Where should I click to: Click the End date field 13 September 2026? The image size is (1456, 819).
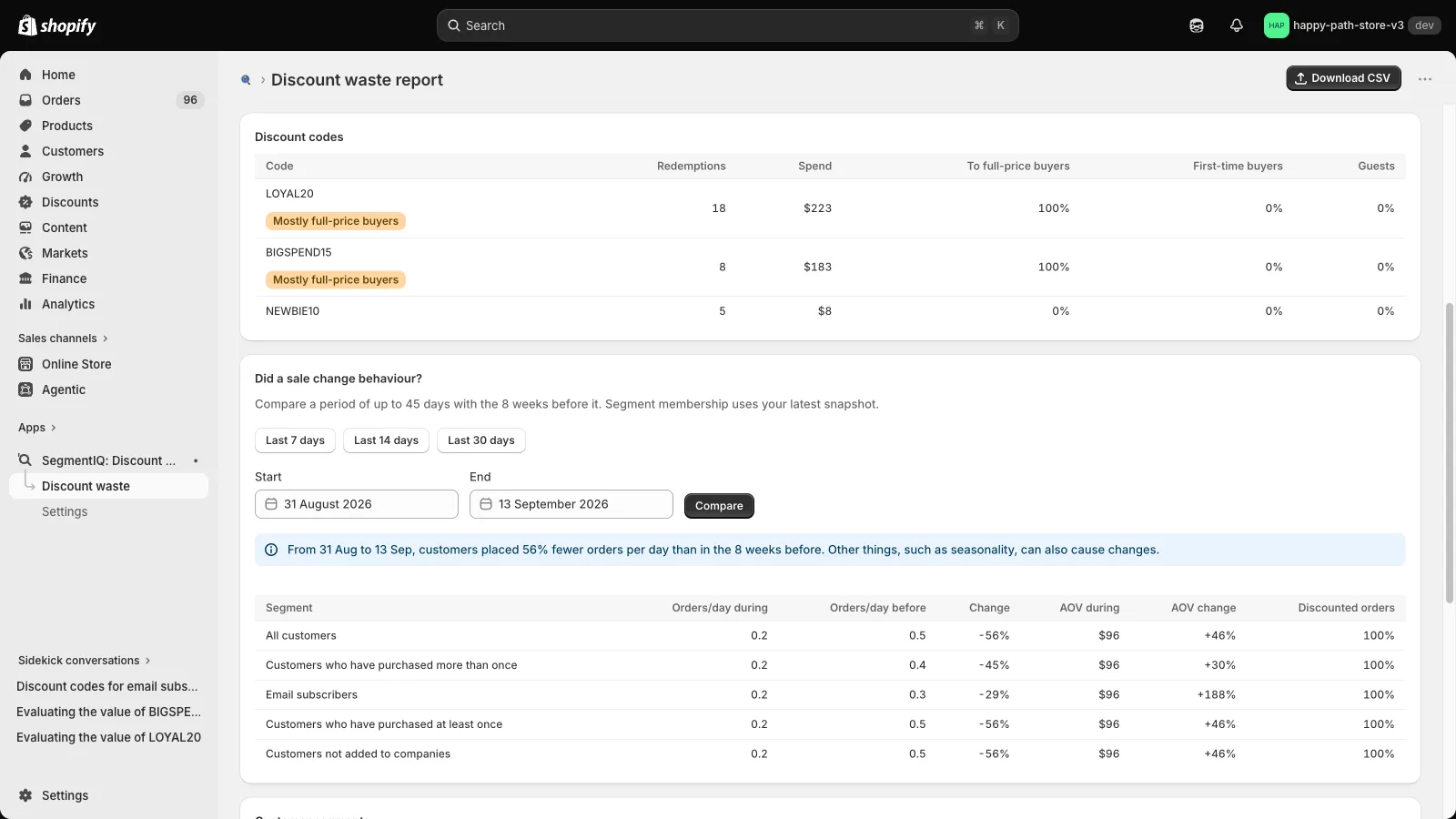[x=571, y=504]
